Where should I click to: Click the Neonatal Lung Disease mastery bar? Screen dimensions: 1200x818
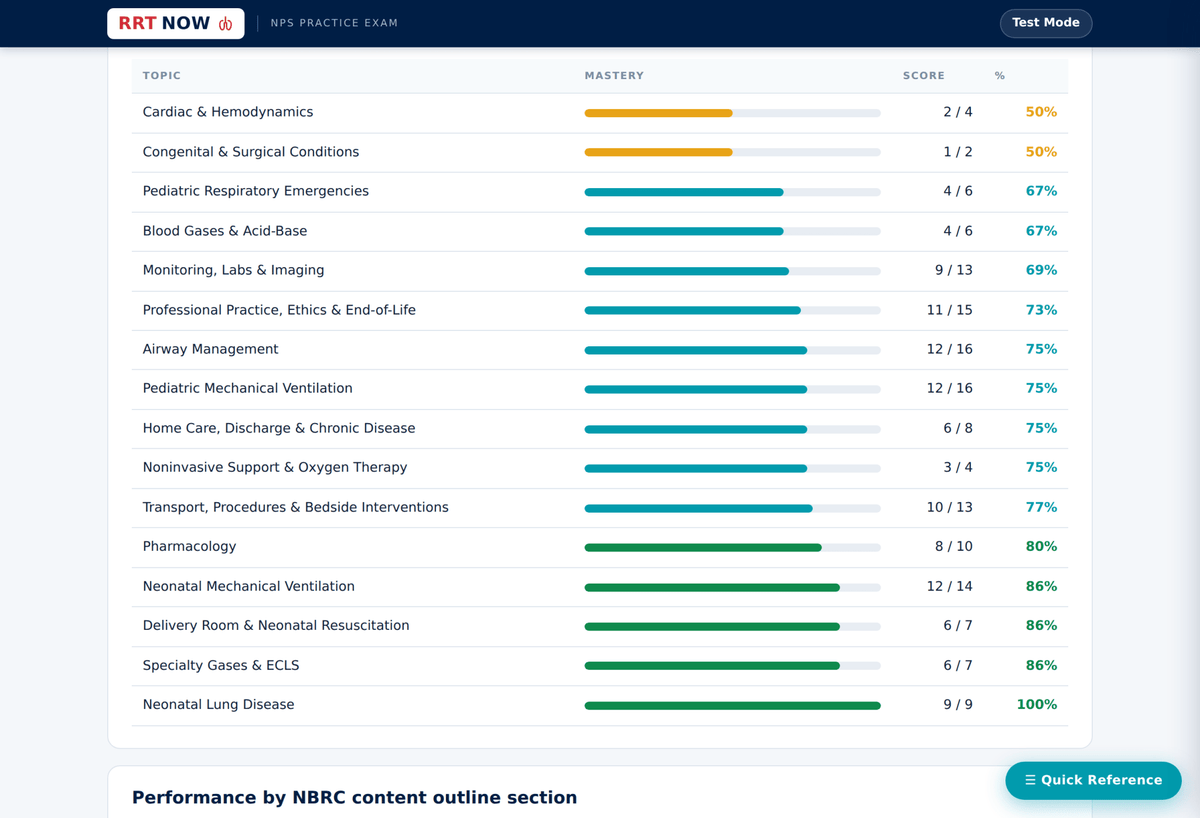click(733, 705)
